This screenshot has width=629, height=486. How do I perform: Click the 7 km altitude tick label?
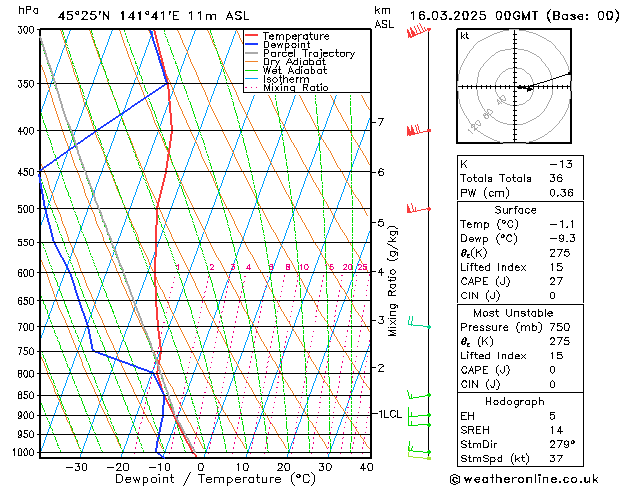click(x=381, y=122)
